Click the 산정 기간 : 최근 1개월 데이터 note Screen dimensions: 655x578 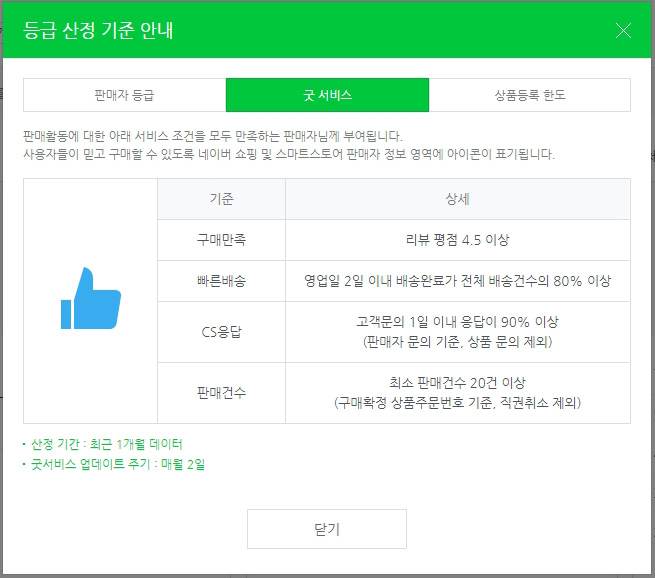(107, 444)
